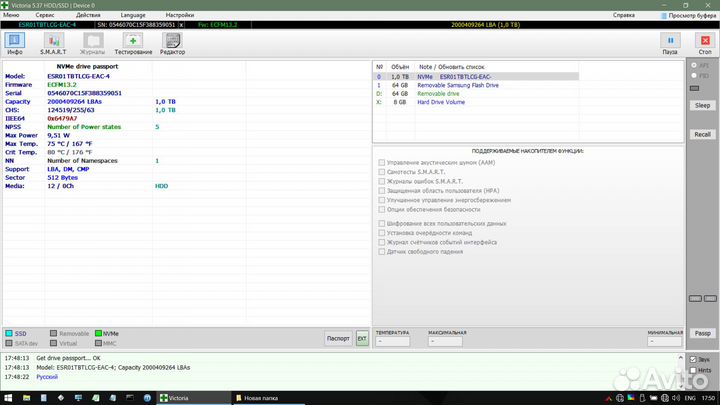Viewport: 720px width, 405px height.
Task: Select the API radio button
Action: click(x=694, y=65)
